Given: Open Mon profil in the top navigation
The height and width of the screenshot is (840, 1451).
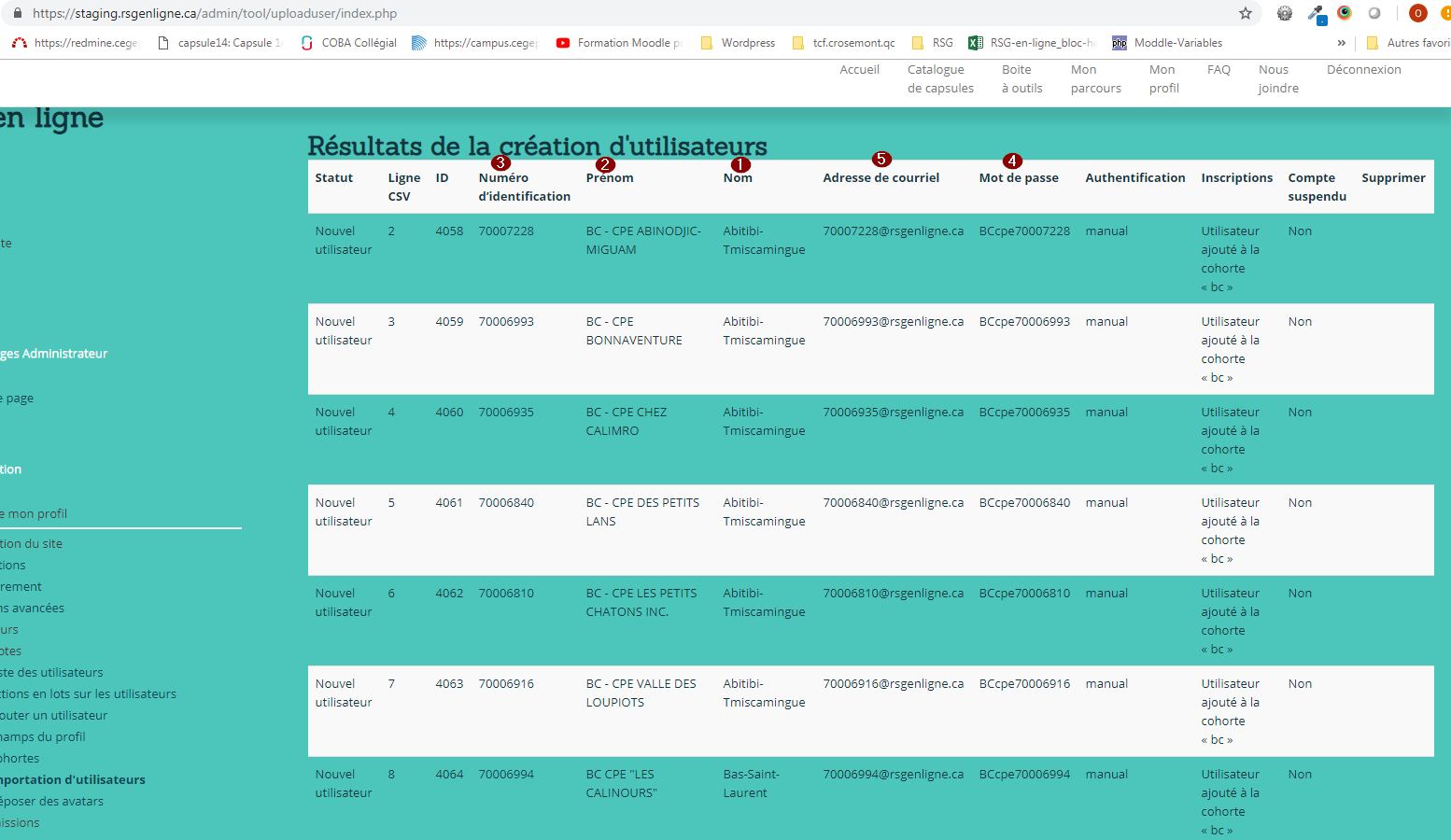Looking at the screenshot, I should (1163, 79).
